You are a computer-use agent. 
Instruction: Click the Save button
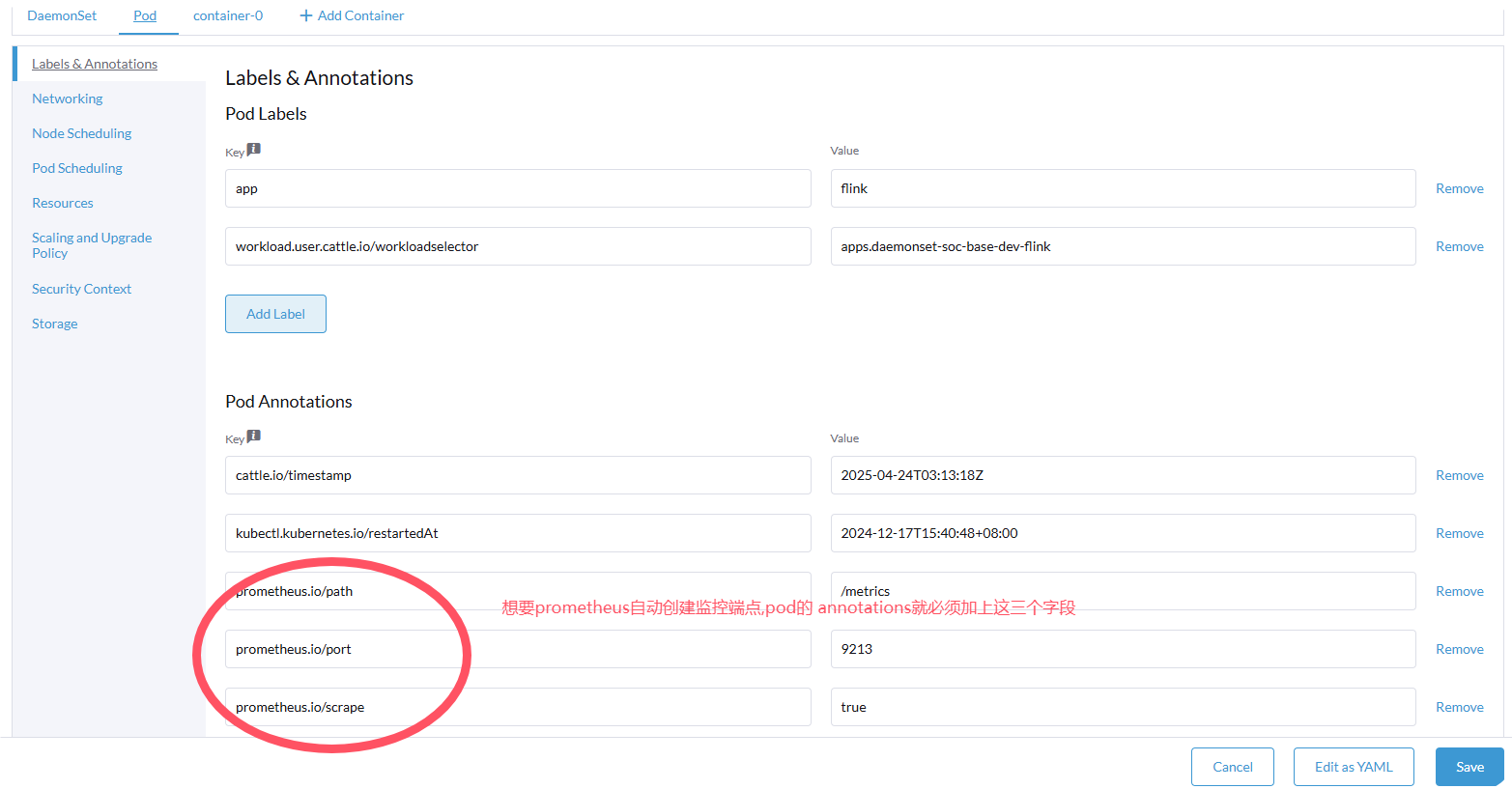tap(1469, 767)
